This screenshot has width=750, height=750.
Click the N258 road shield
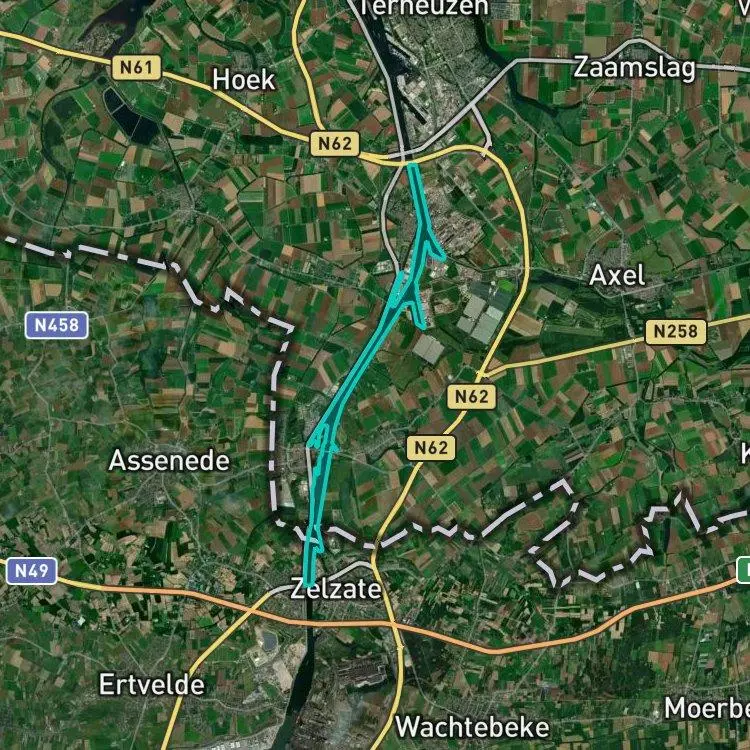pyautogui.click(x=675, y=331)
